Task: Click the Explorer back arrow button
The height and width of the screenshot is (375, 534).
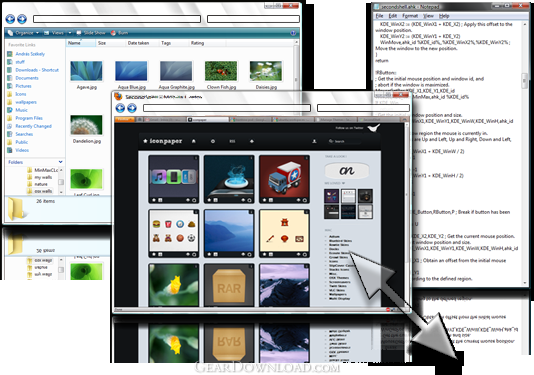Action: (10, 19)
